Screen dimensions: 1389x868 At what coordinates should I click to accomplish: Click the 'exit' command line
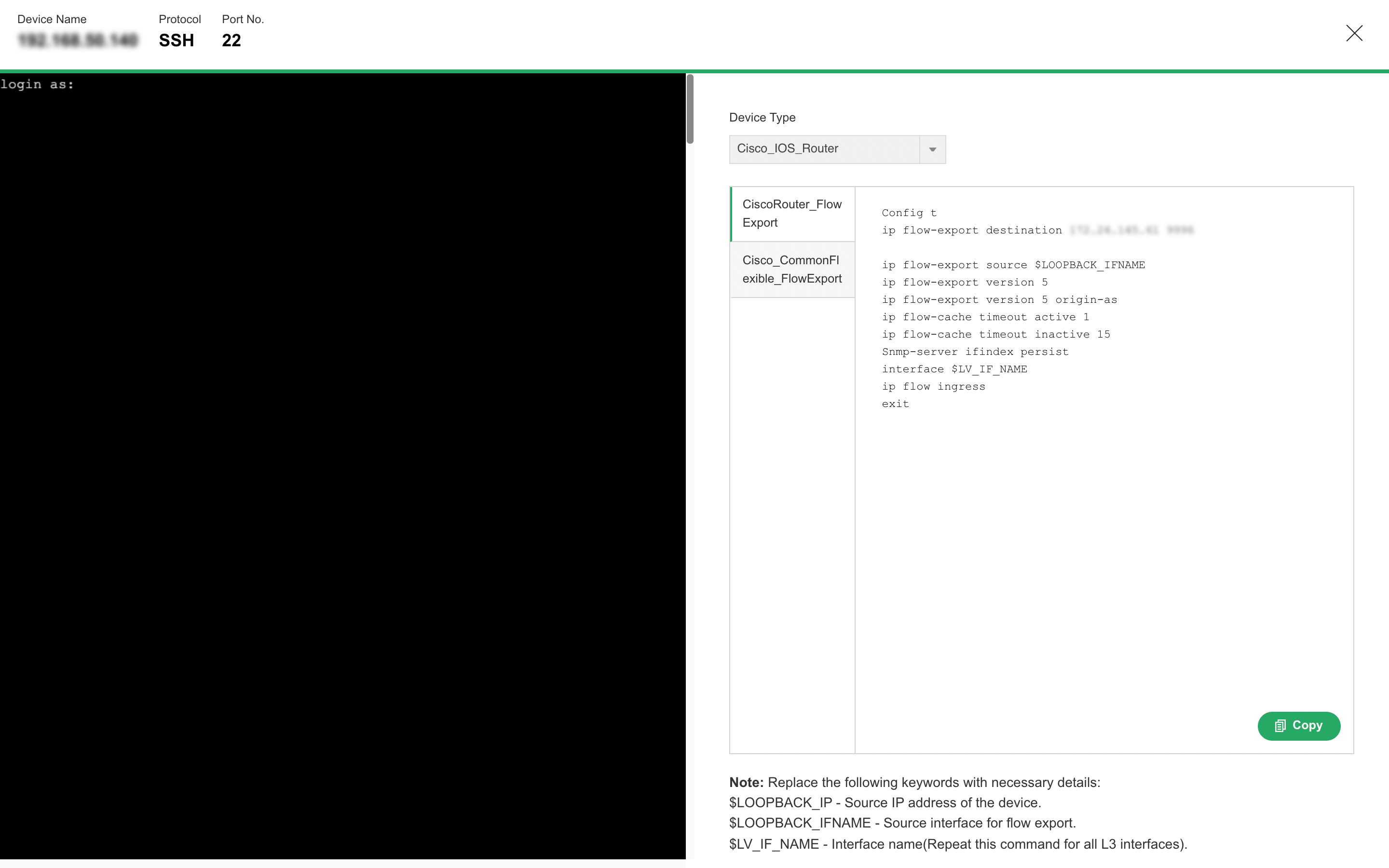click(x=896, y=404)
